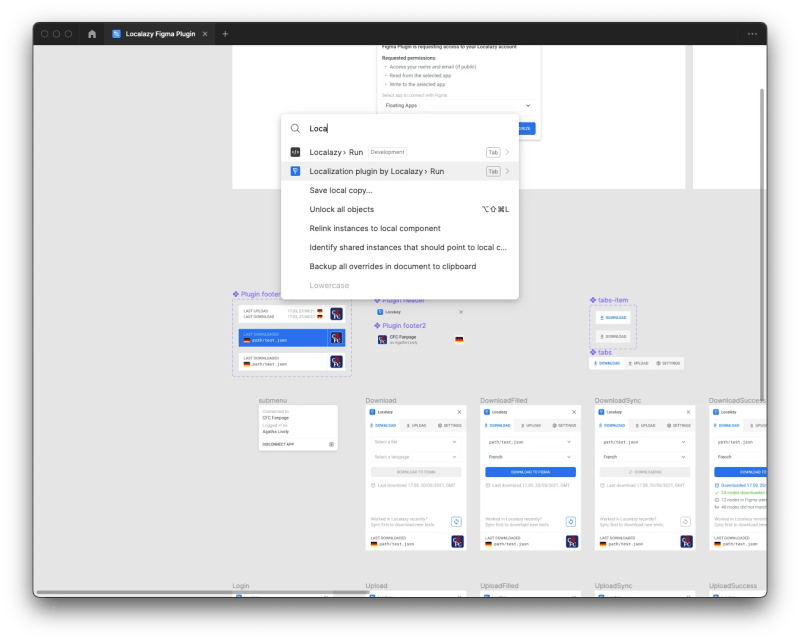
Task: Open the Select a file dropdown
Action: coord(417,442)
